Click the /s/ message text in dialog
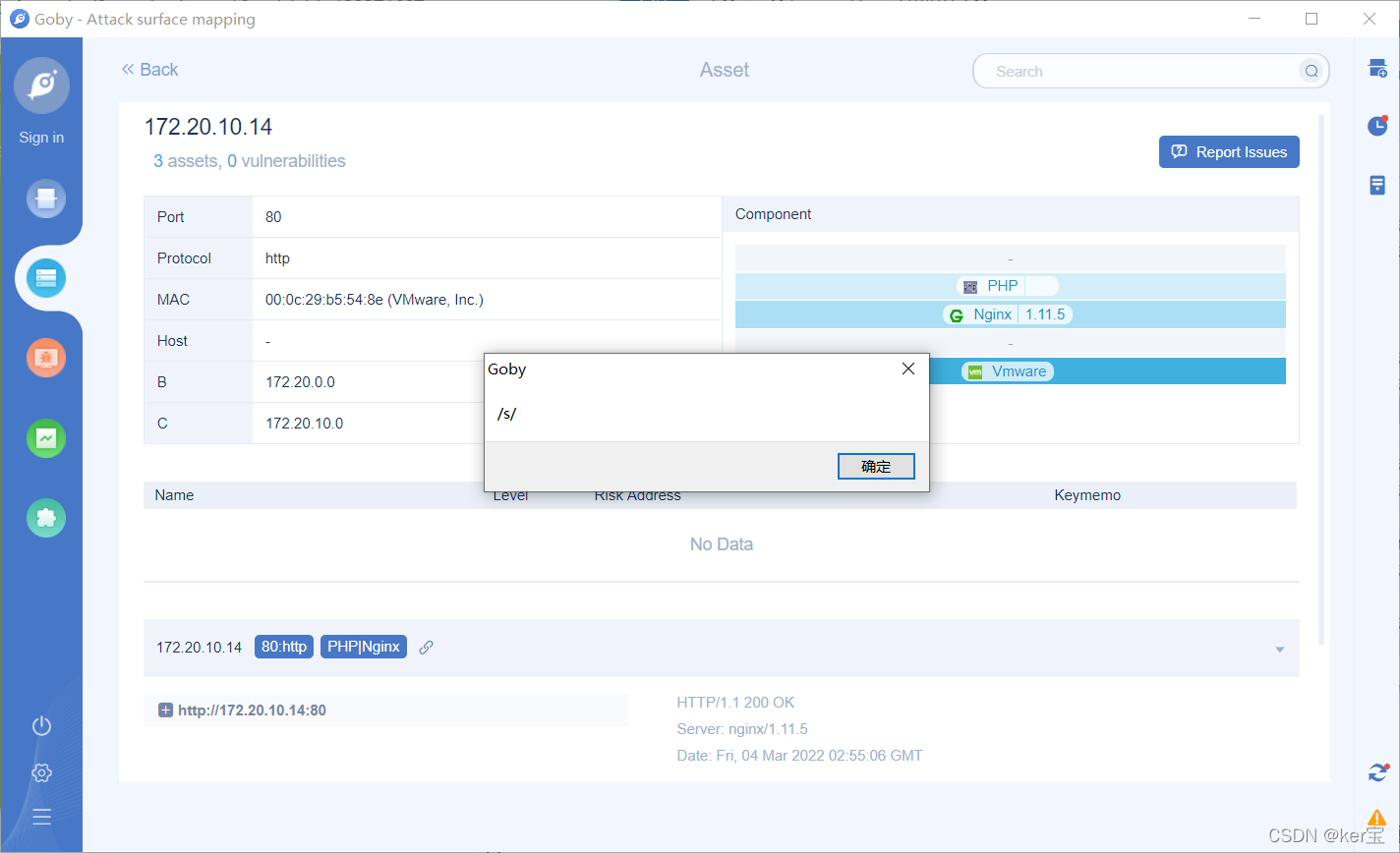 (507, 415)
